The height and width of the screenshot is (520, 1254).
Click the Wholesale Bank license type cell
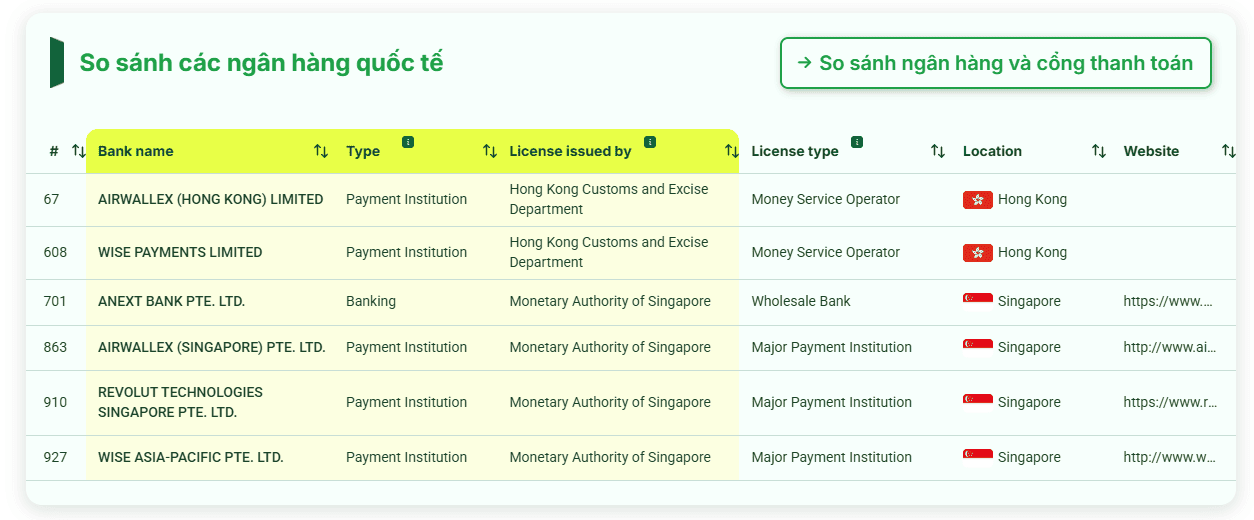tap(801, 301)
